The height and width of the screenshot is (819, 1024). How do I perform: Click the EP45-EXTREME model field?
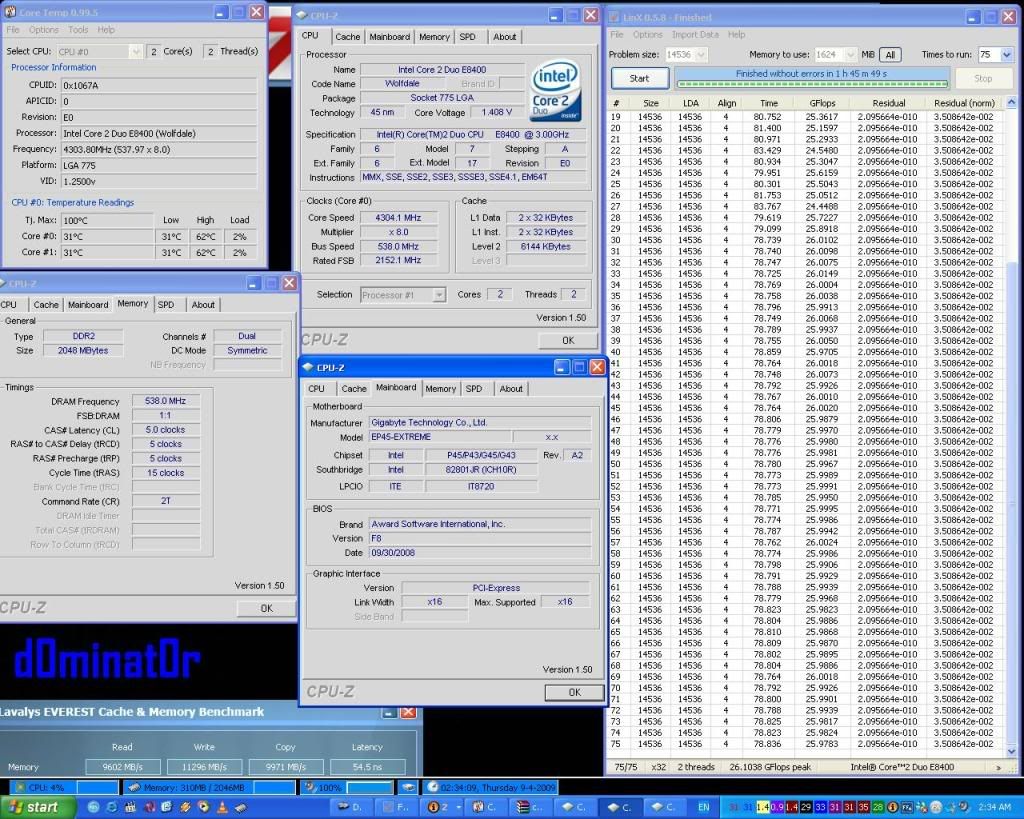[441, 437]
